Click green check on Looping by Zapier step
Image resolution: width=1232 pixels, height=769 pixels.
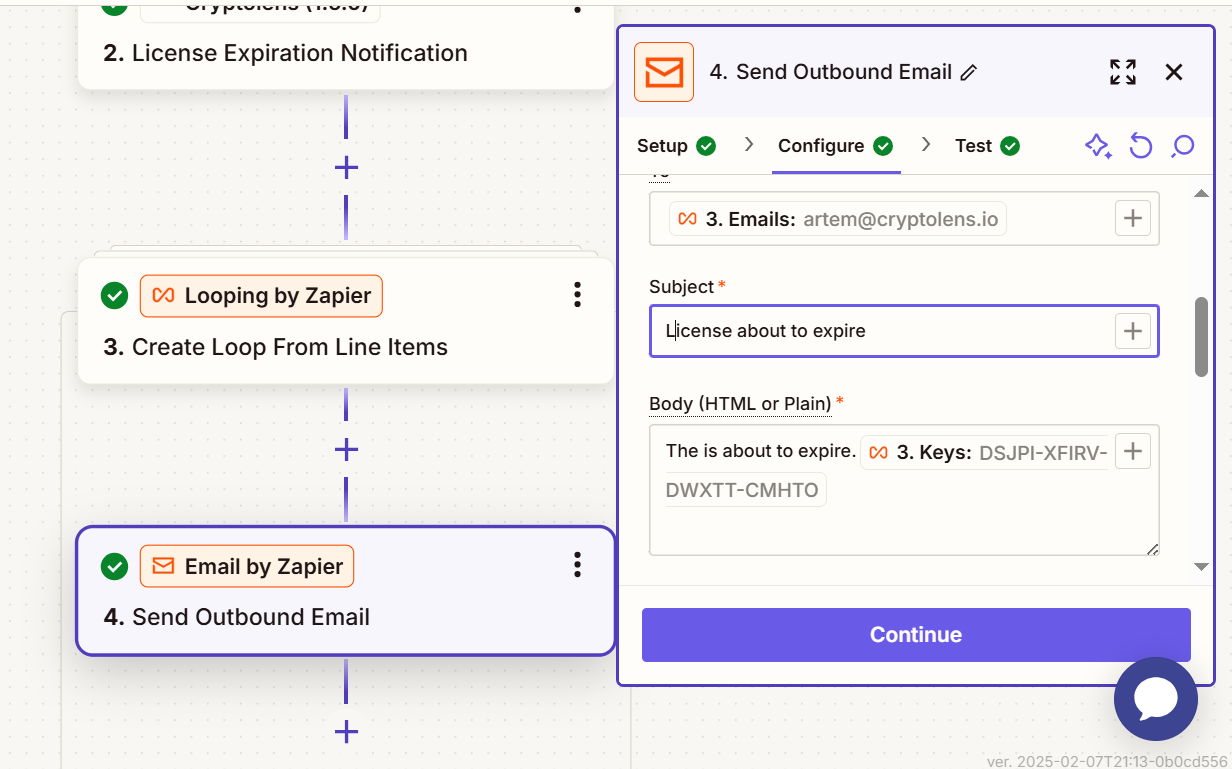click(x=115, y=296)
